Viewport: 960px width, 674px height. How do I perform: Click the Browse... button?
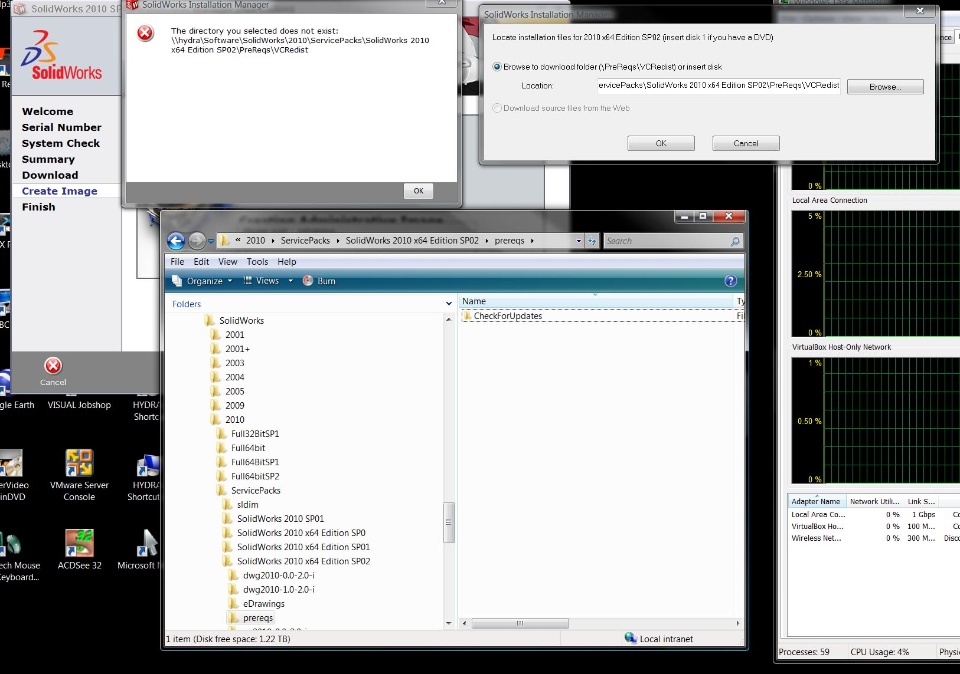tap(885, 87)
